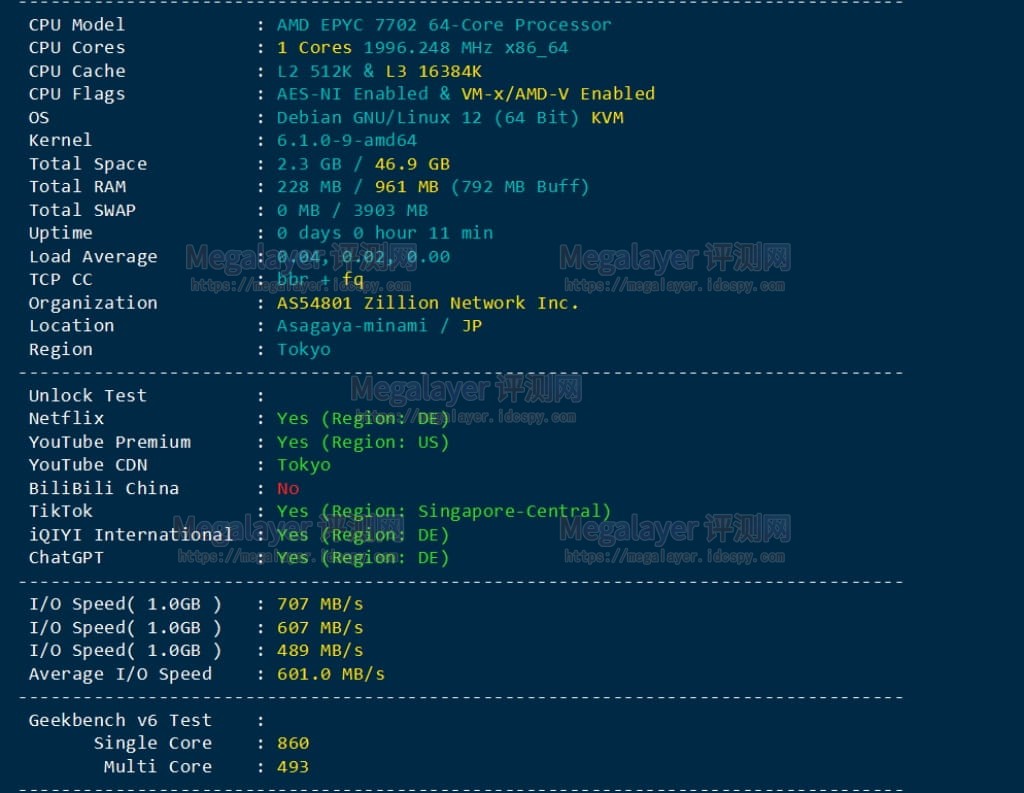
Task: Click the Location Asagaya-minami value
Action: click(x=352, y=326)
